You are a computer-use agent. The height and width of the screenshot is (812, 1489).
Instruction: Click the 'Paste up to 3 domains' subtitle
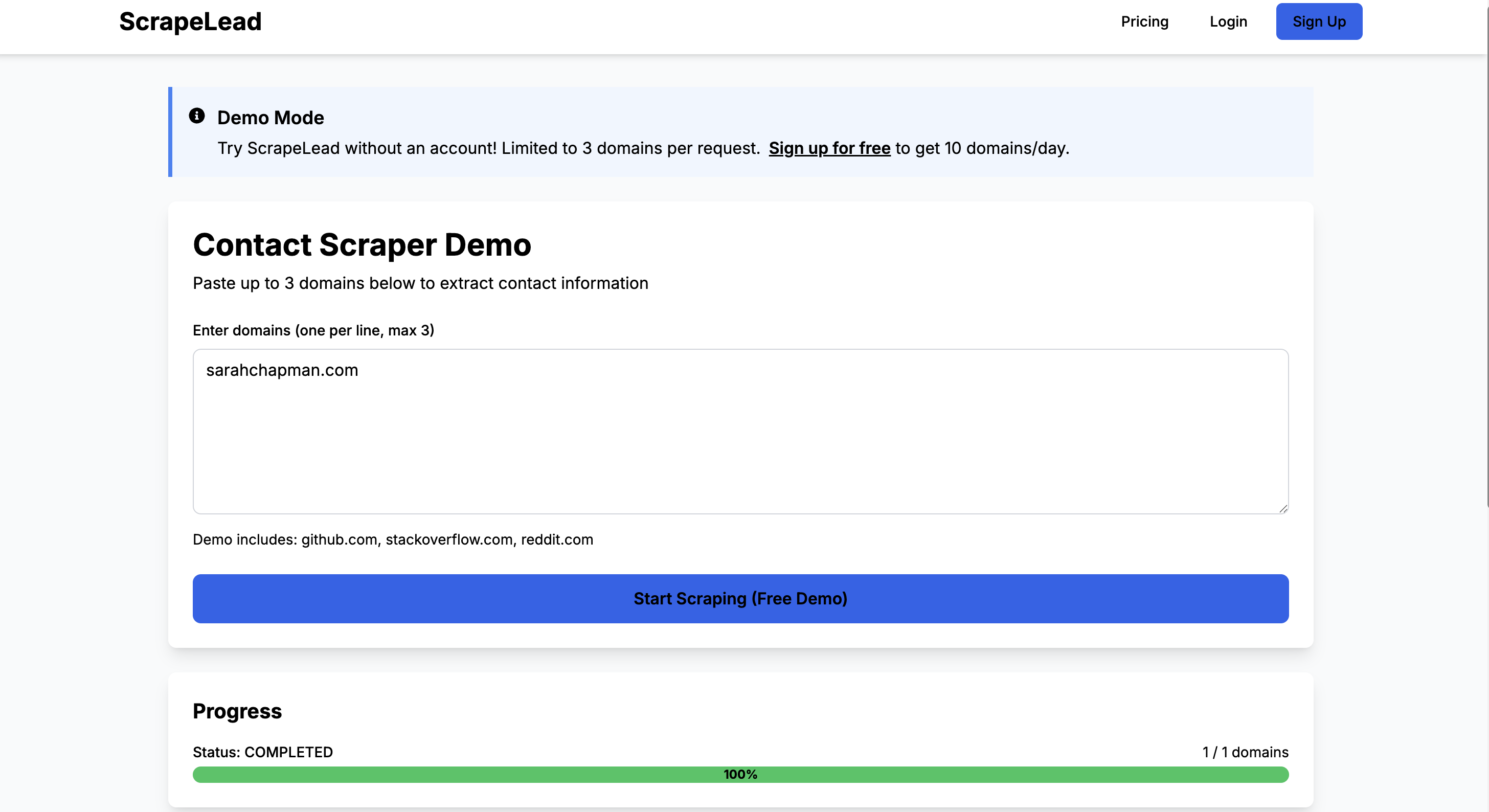420,283
